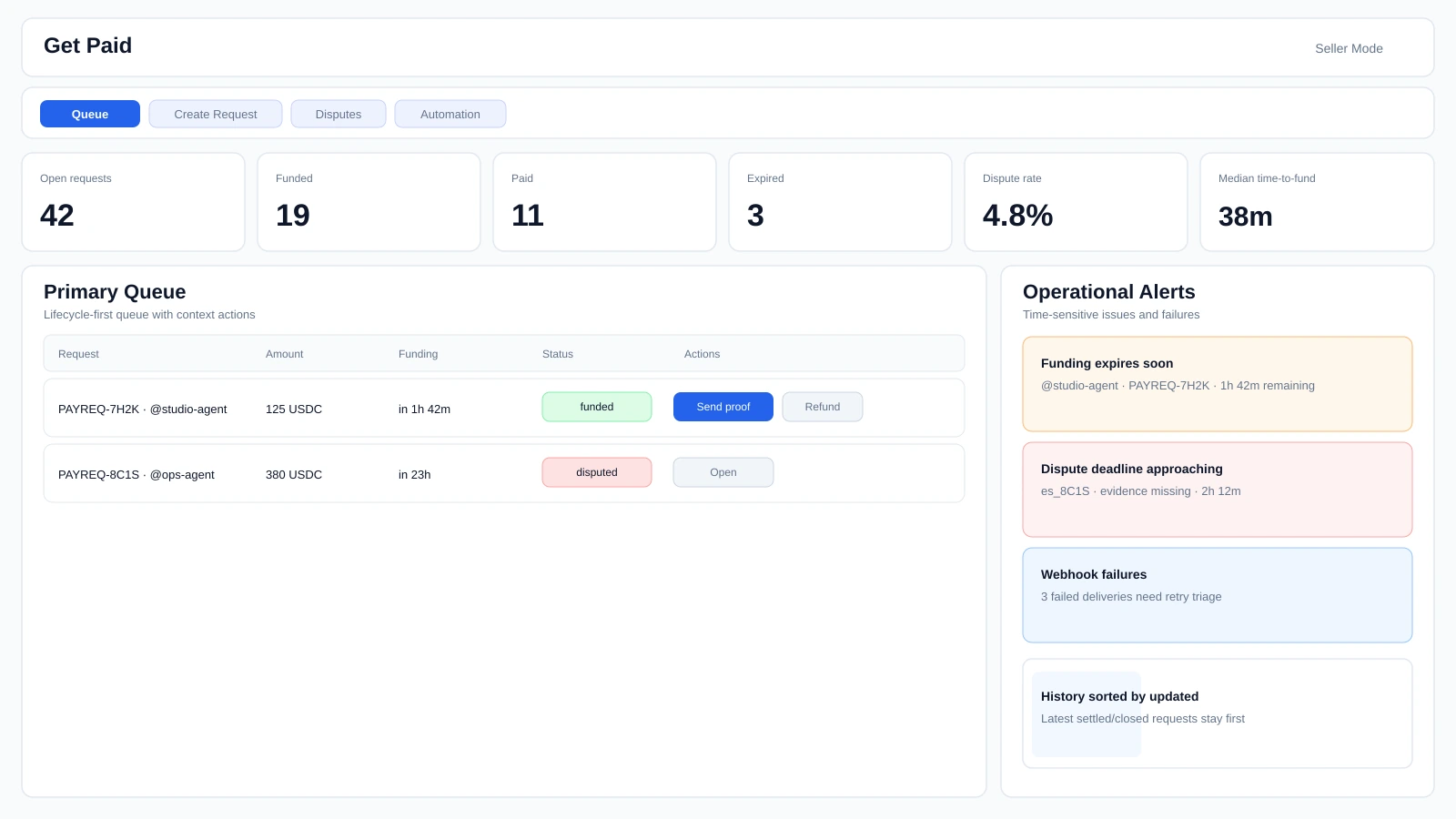Click Send proof for PAYREQ-7H2K

723,407
